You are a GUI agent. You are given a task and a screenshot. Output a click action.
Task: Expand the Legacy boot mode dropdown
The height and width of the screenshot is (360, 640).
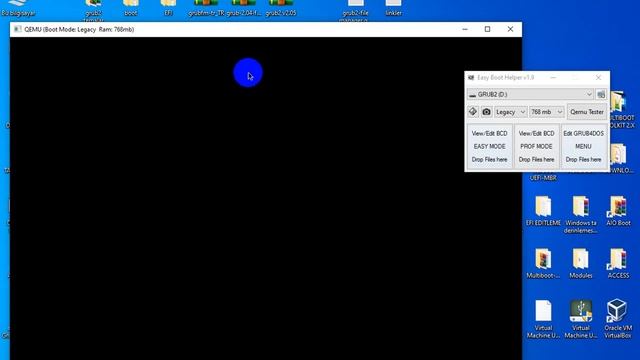(510, 112)
